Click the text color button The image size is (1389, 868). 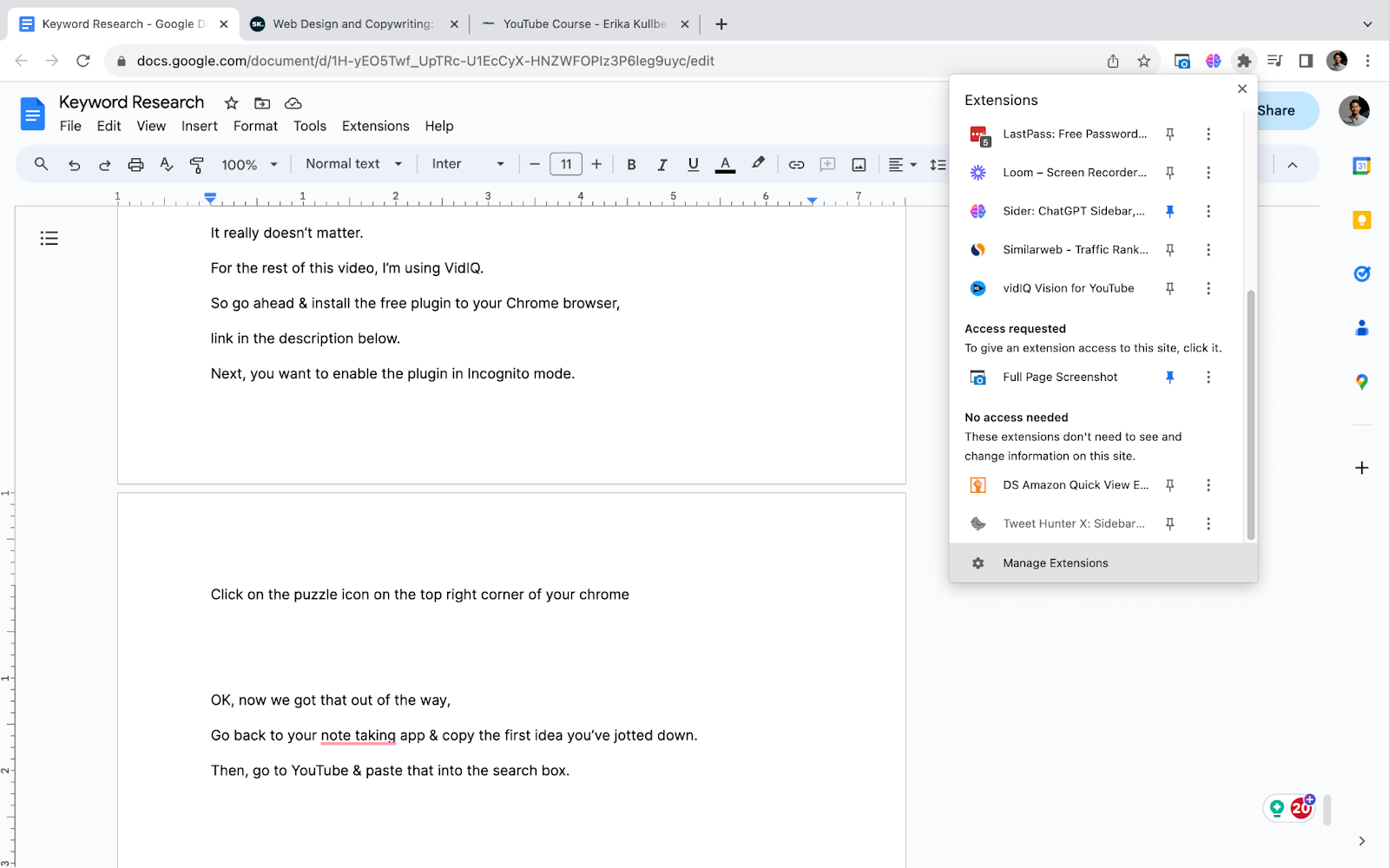[725, 164]
